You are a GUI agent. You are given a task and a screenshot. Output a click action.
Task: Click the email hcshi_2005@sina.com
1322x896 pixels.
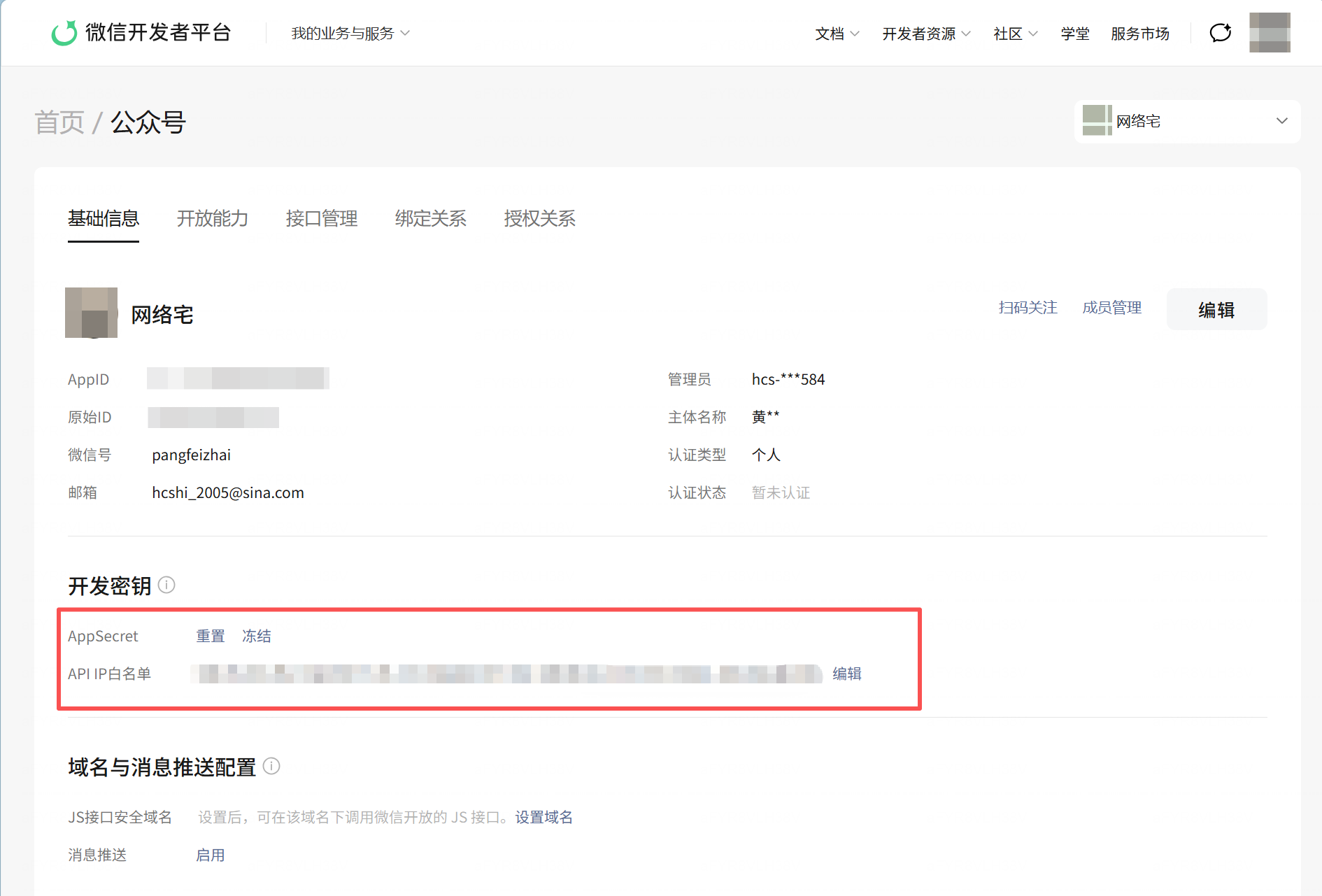click(228, 492)
